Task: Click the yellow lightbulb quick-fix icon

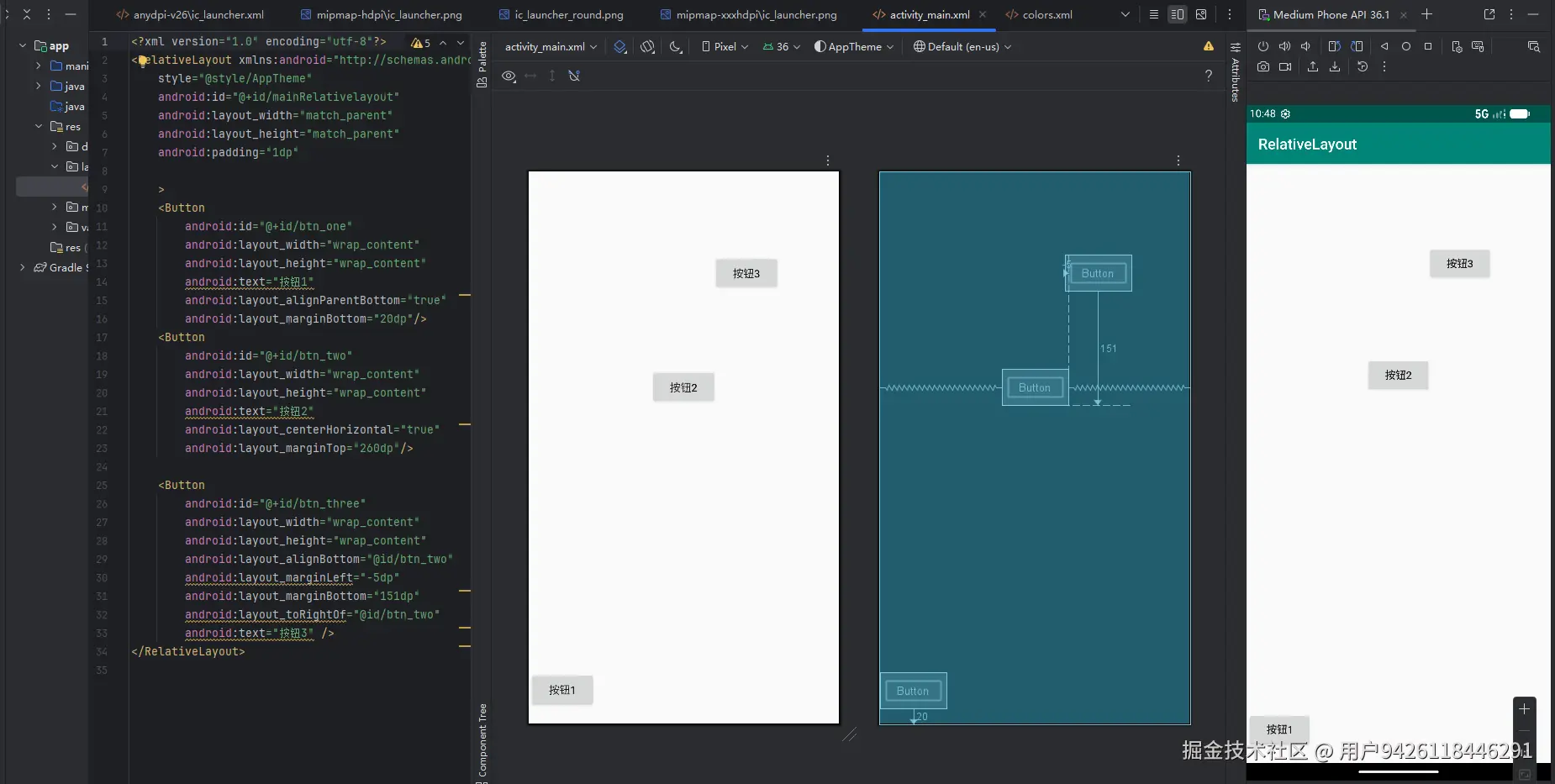Action: (x=142, y=61)
